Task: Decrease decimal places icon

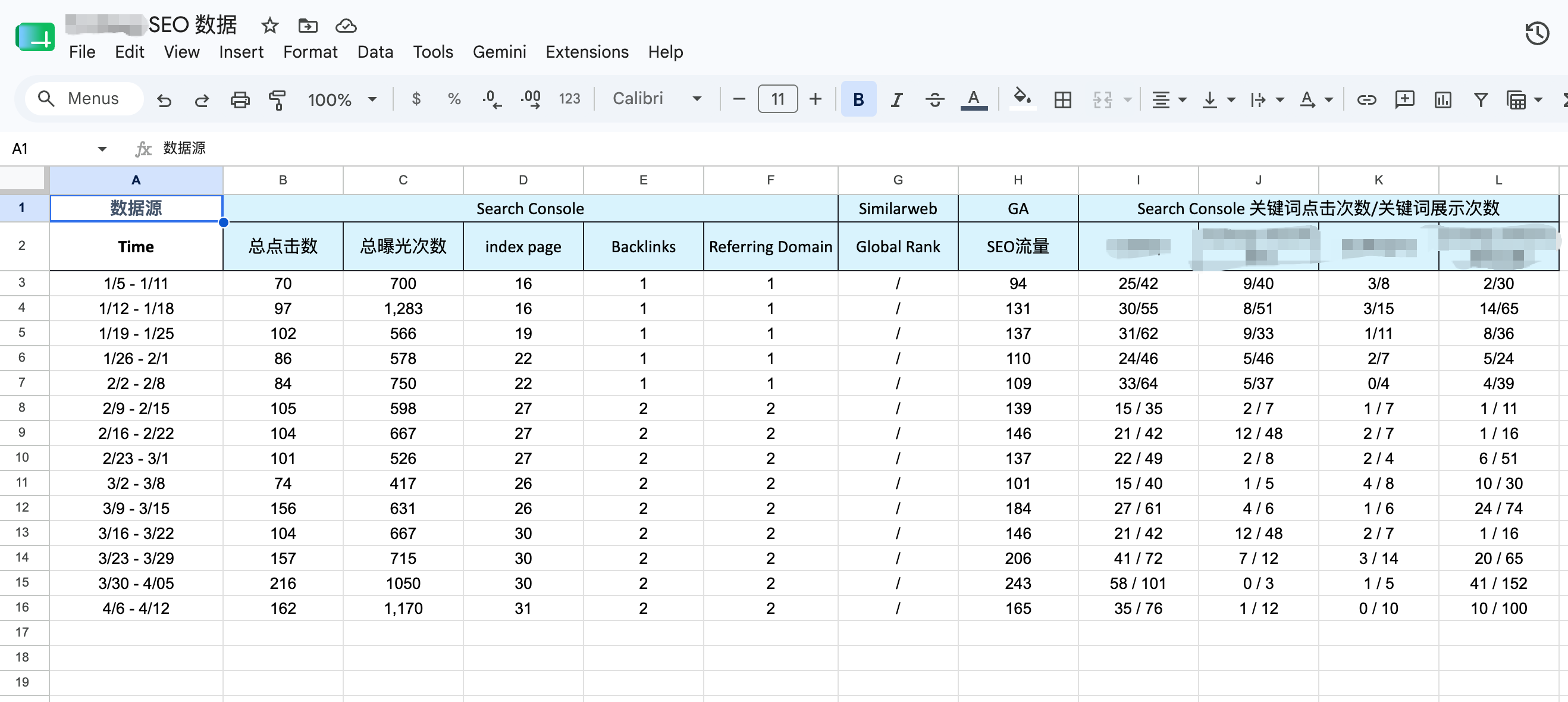Action: pos(492,99)
